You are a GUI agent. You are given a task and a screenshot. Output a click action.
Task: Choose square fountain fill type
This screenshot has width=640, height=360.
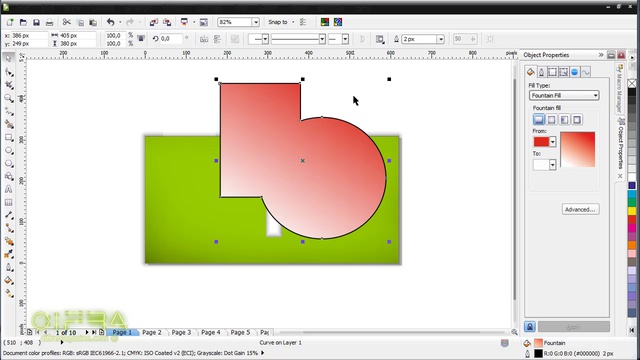[x=577, y=120]
